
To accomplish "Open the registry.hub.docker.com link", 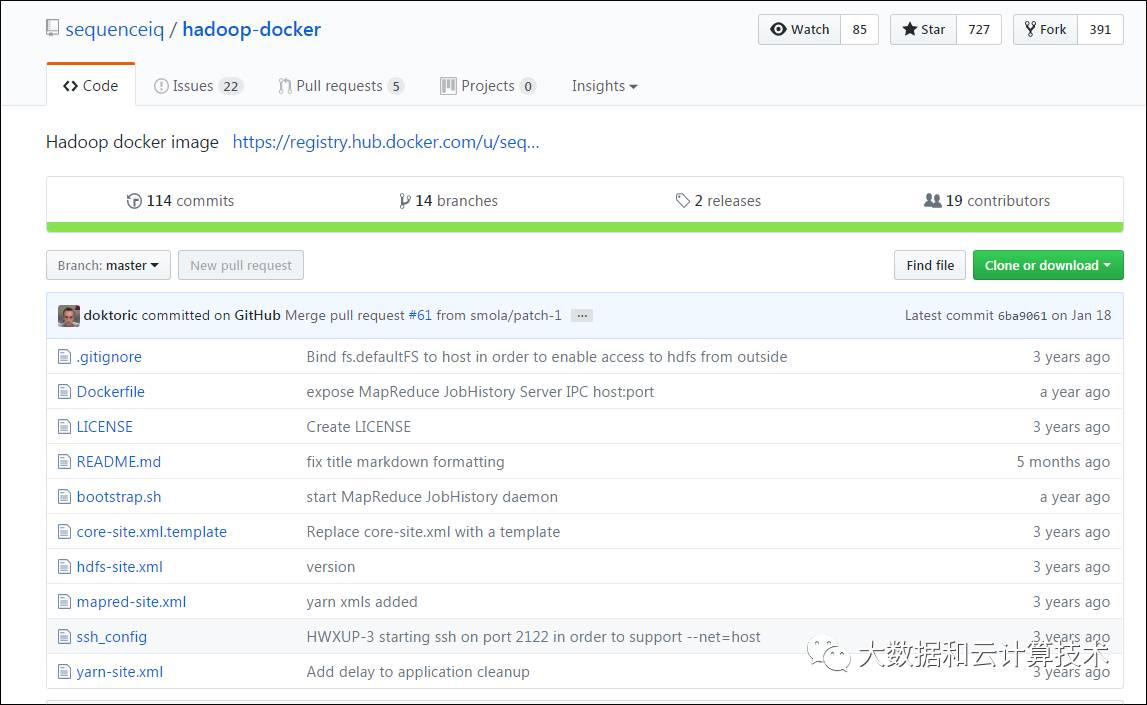I will (386, 142).
